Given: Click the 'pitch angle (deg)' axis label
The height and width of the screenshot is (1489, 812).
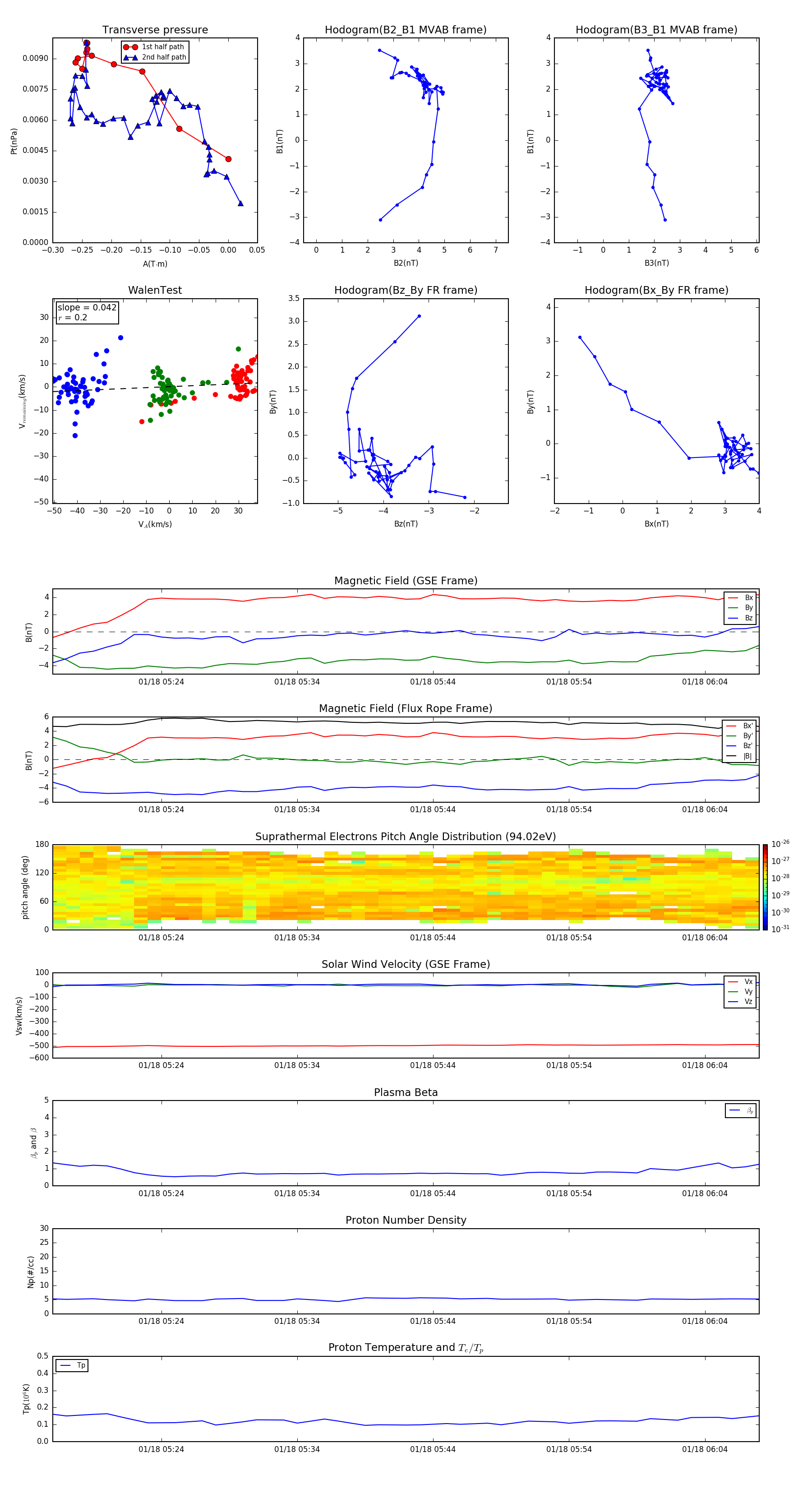Looking at the screenshot, I should (25, 887).
